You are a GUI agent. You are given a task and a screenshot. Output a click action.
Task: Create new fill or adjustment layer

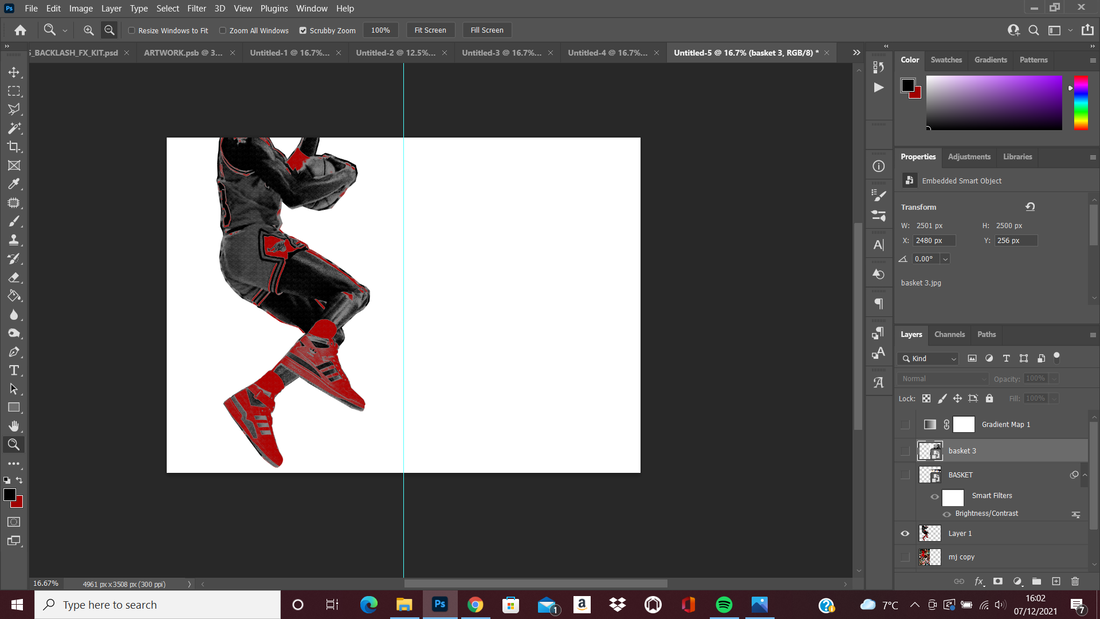tap(1017, 581)
